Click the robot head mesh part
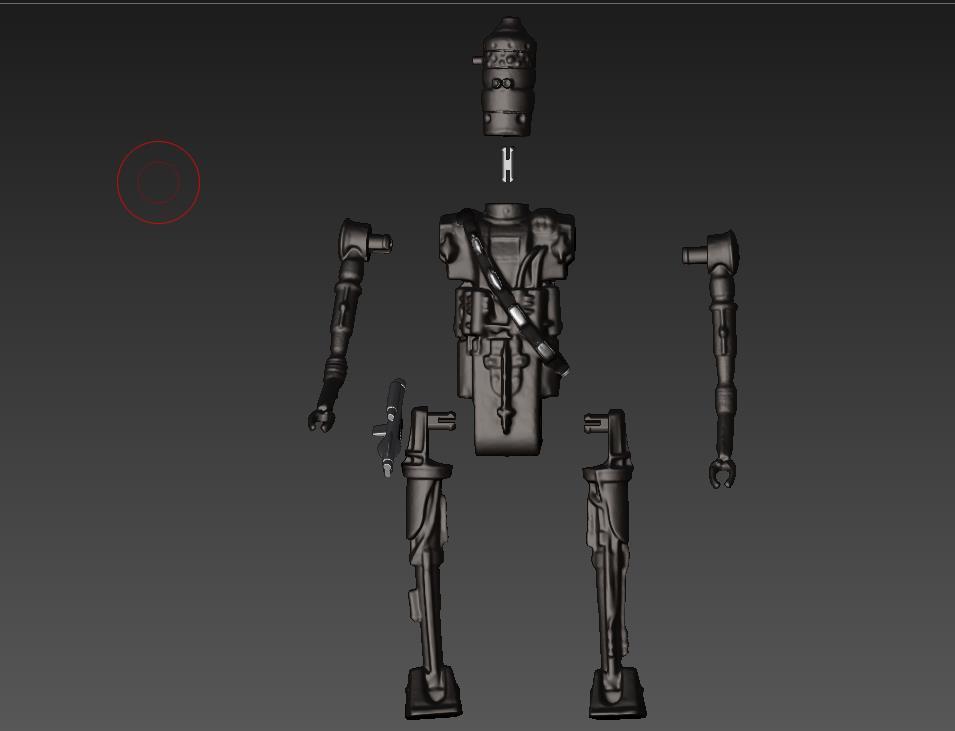The image size is (955, 731). click(508, 77)
